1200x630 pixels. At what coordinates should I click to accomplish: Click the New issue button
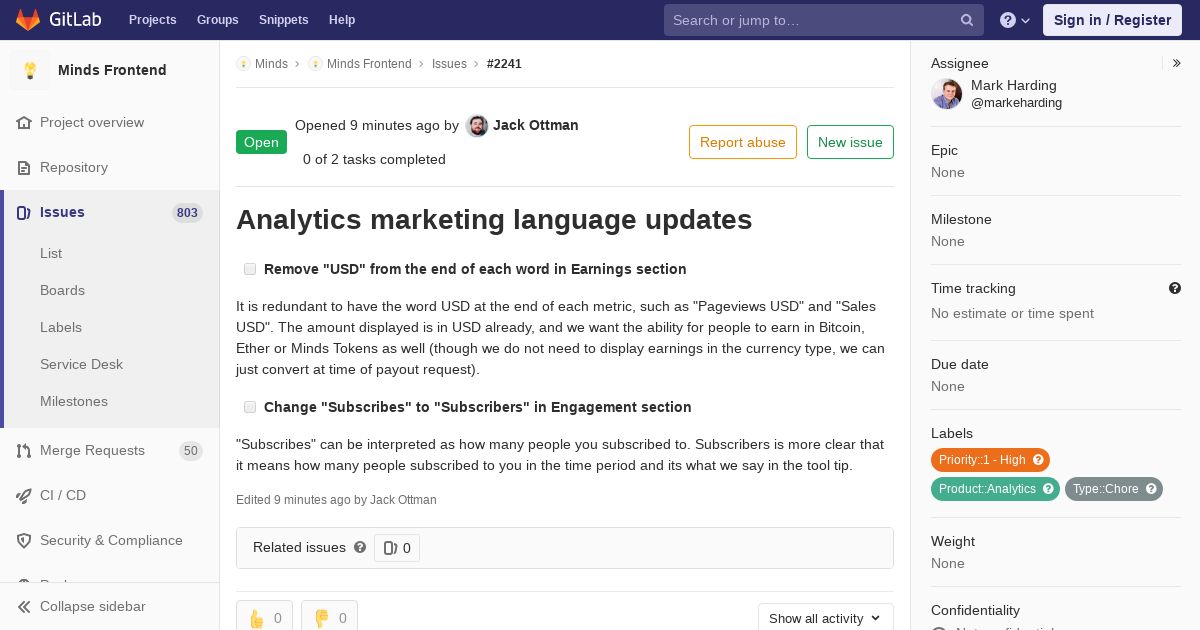click(850, 142)
